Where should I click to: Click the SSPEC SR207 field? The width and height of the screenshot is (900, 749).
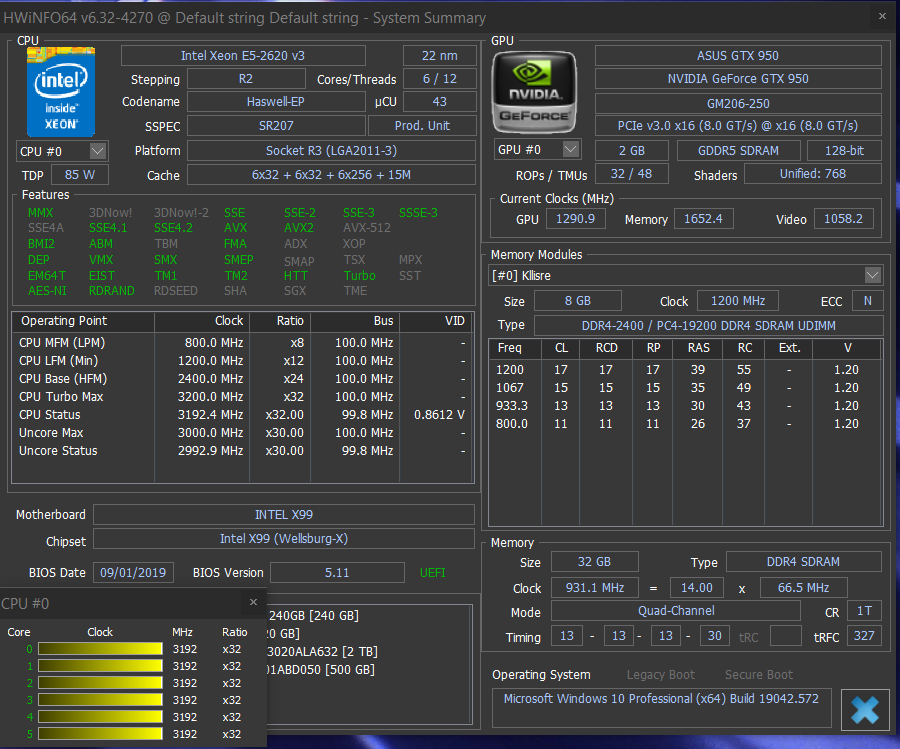point(276,126)
